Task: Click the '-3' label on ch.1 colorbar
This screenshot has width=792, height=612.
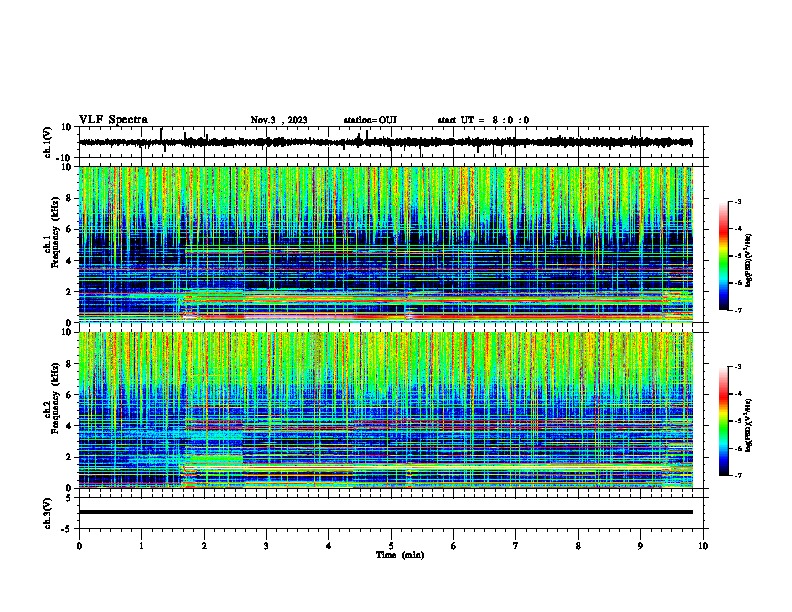Action: 738,202
